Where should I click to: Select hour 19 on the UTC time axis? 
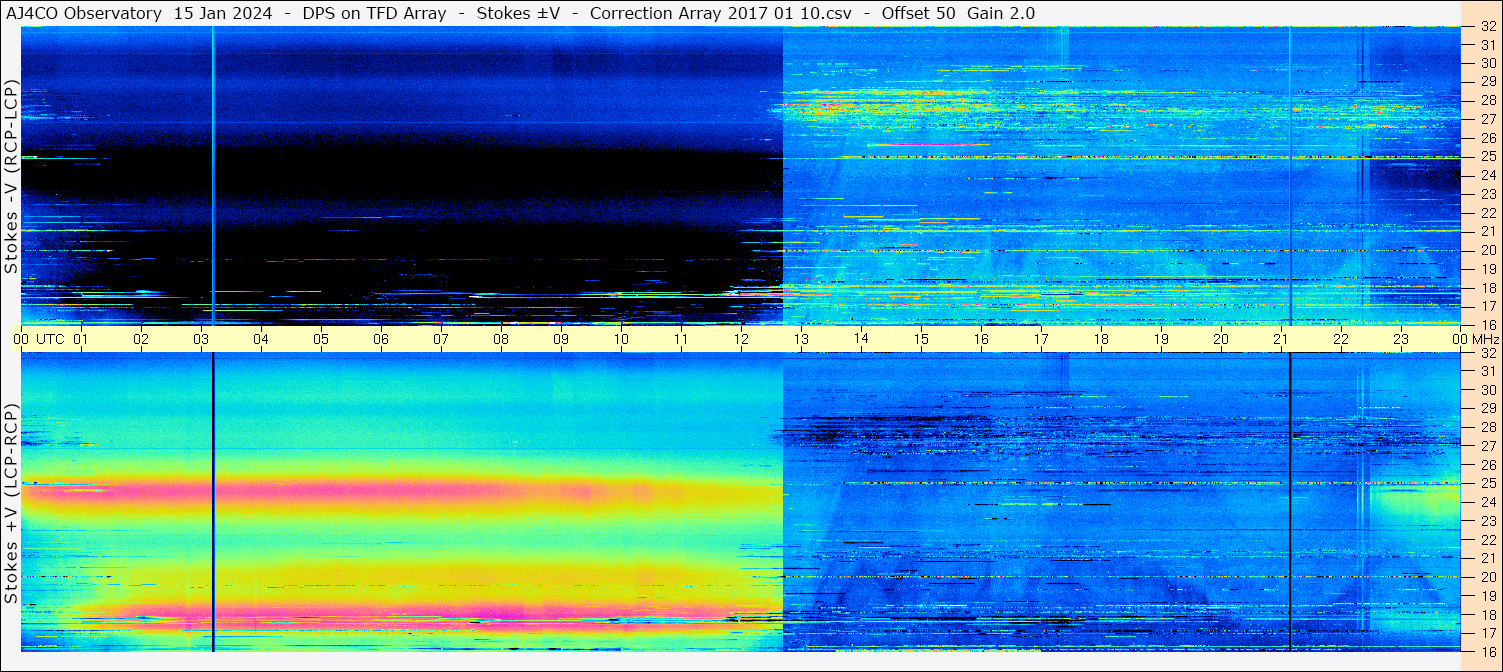pos(1161,339)
